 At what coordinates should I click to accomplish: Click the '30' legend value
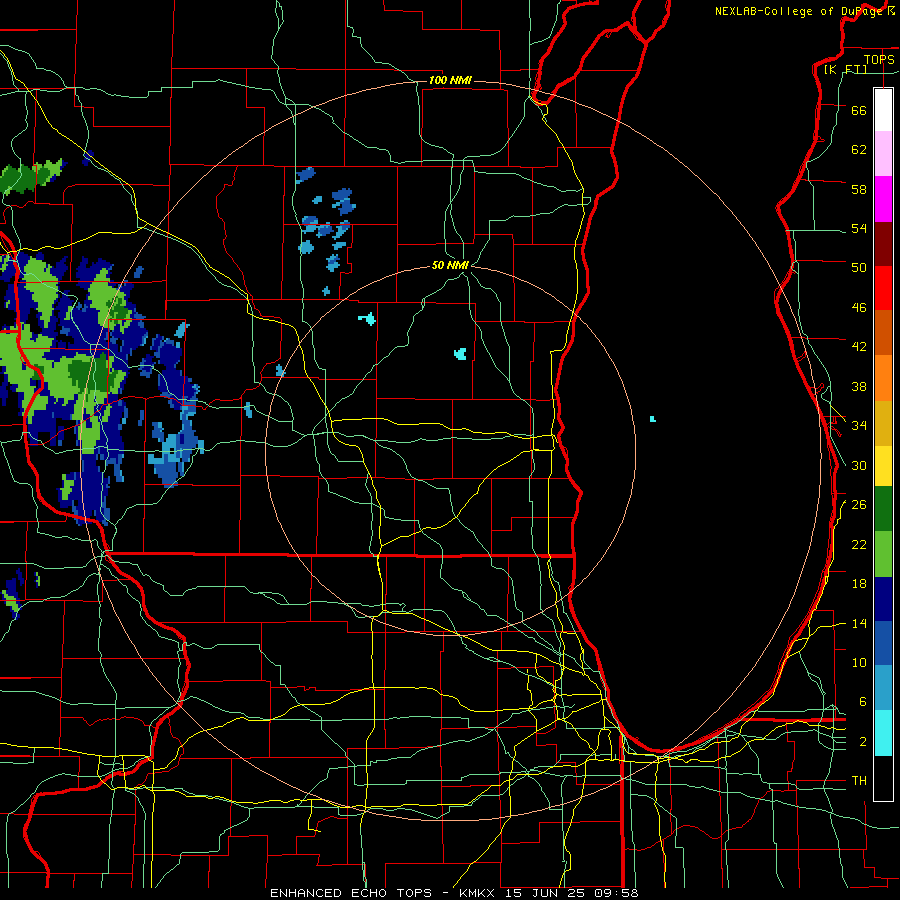(x=859, y=465)
